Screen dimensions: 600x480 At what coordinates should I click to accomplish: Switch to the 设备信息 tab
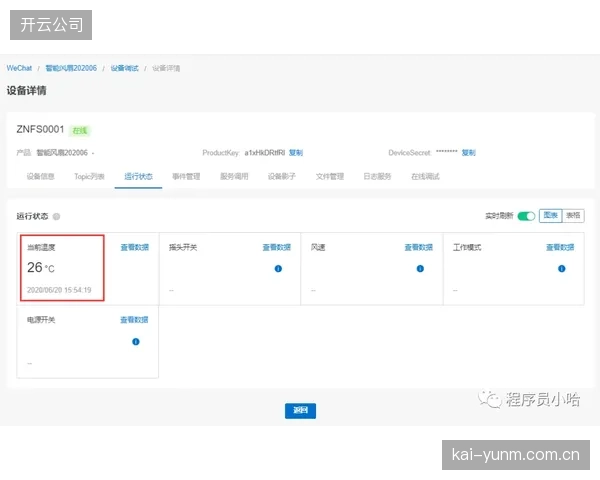tap(41, 176)
